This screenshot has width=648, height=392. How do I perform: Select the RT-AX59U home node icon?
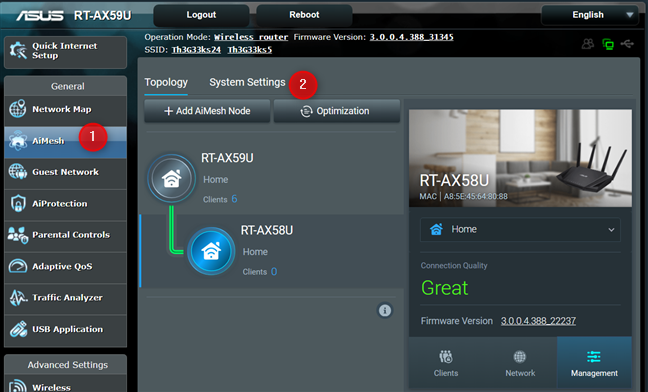(x=172, y=178)
